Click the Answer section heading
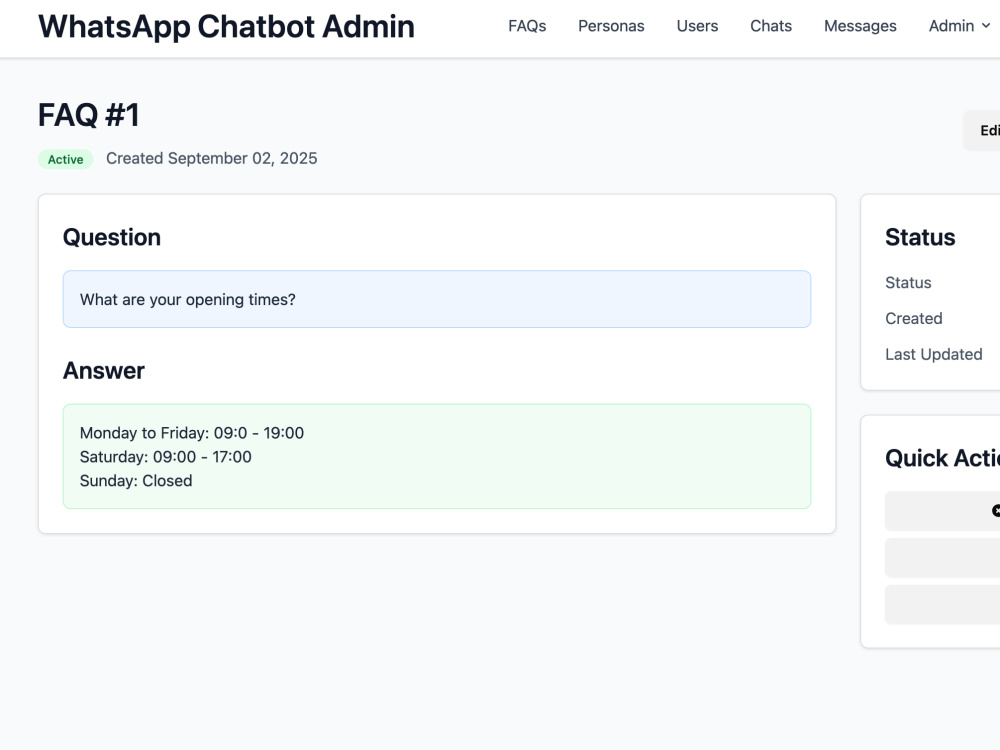This screenshot has height=750, width=1000. 103,371
